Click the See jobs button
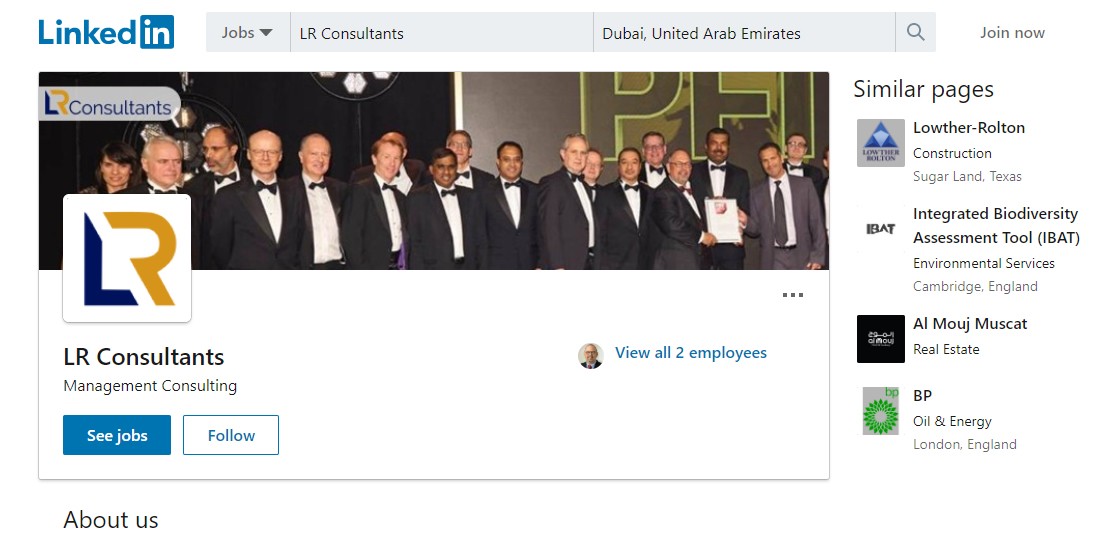This screenshot has height=550, width=1110. tap(117, 435)
